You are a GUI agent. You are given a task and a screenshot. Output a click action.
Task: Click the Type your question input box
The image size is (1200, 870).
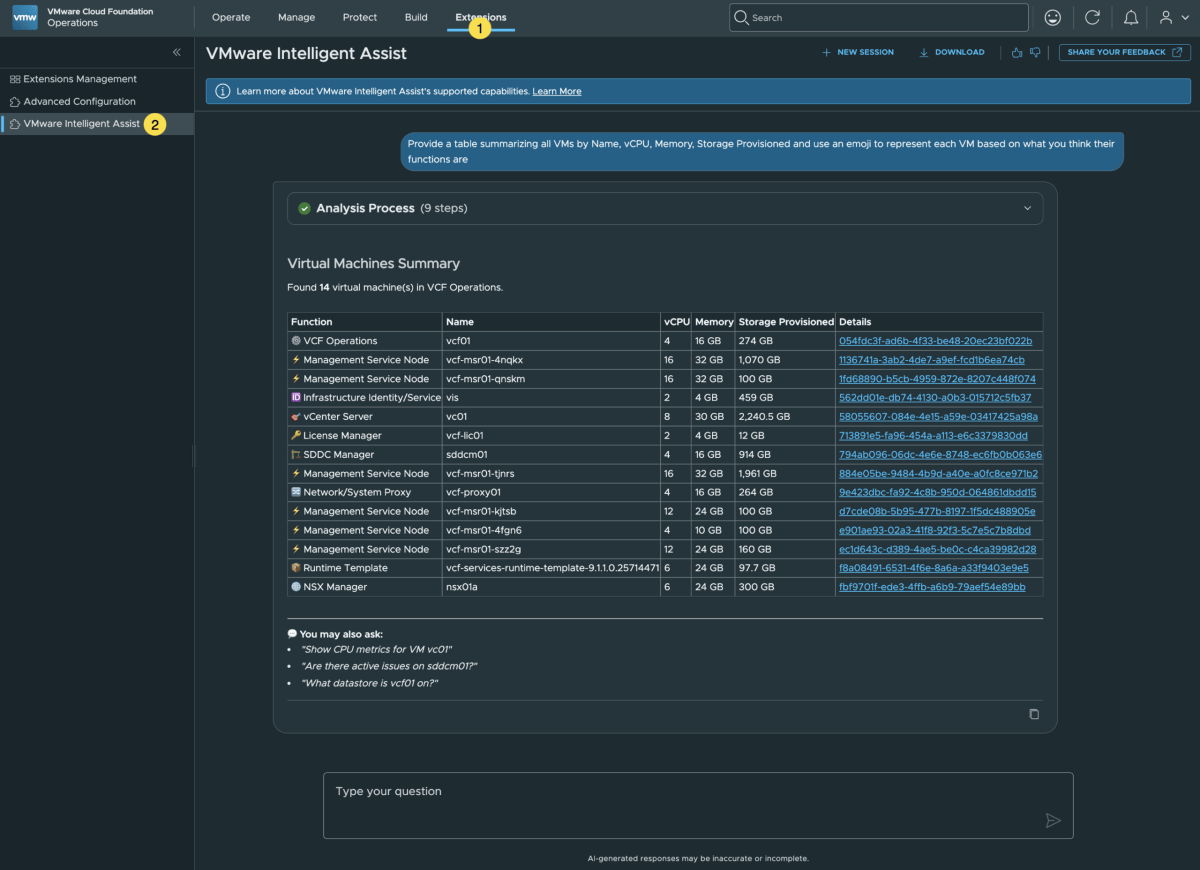pos(698,805)
